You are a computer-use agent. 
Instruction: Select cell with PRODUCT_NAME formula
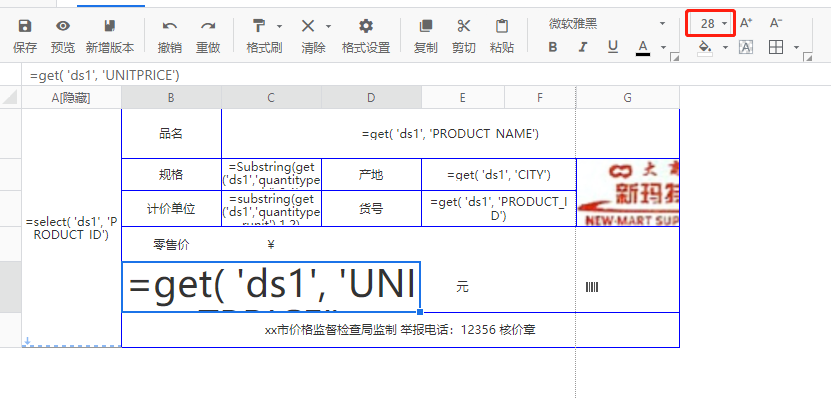(450, 134)
